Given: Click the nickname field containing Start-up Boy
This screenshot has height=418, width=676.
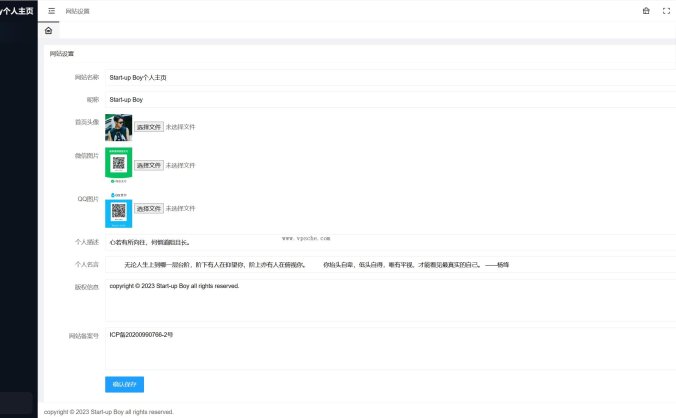Looking at the screenshot, I should tap(390, 100).
